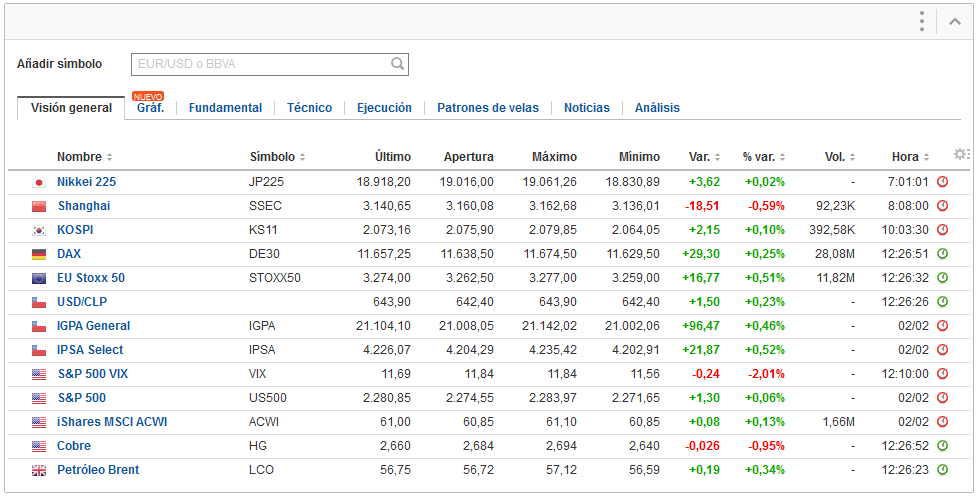978x499 pixels.
Task: Open table settings gear icon
Action: click(x=962, y=154)
